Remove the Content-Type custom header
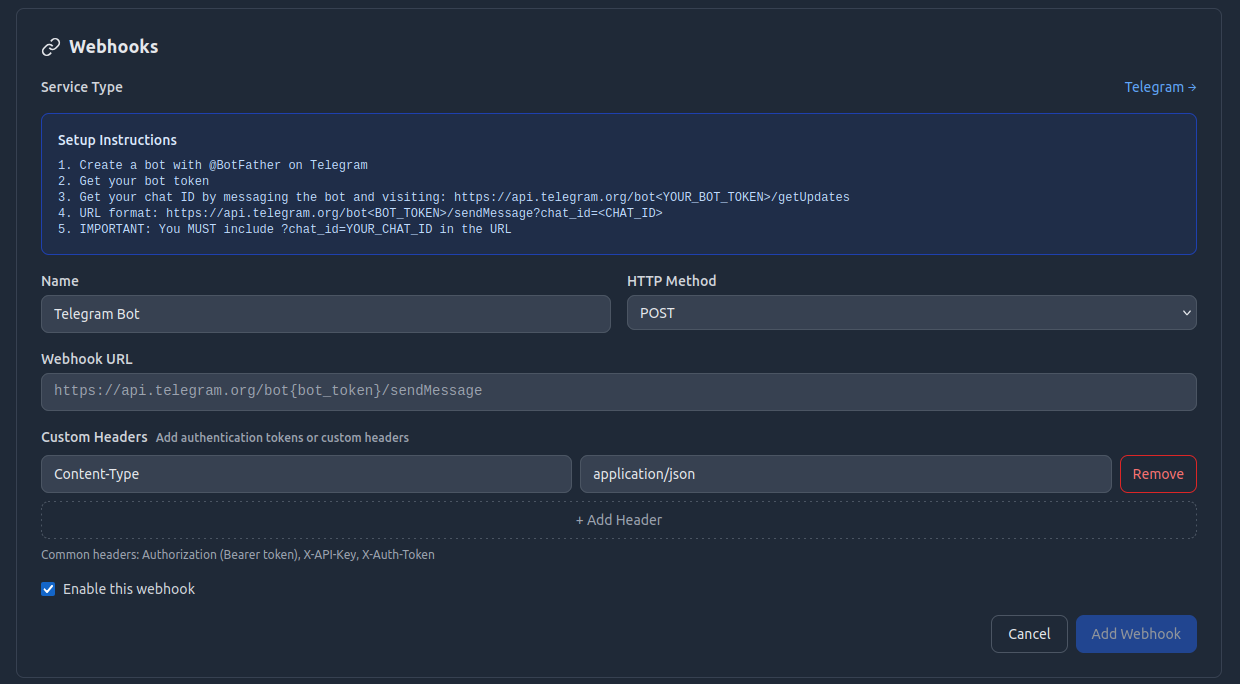This screenshot has width=1240, height=684. pyautogui.click(x=1157, y=474)
